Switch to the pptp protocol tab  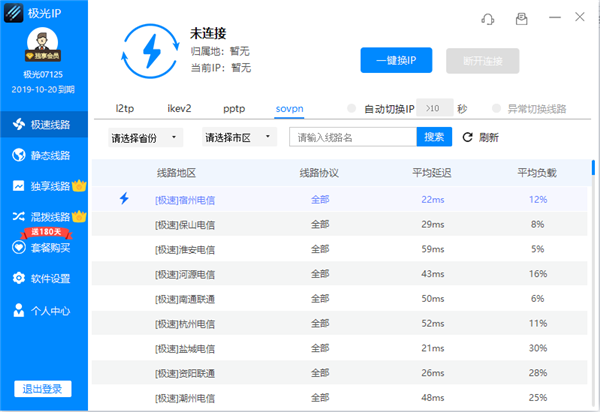(235, 107)
